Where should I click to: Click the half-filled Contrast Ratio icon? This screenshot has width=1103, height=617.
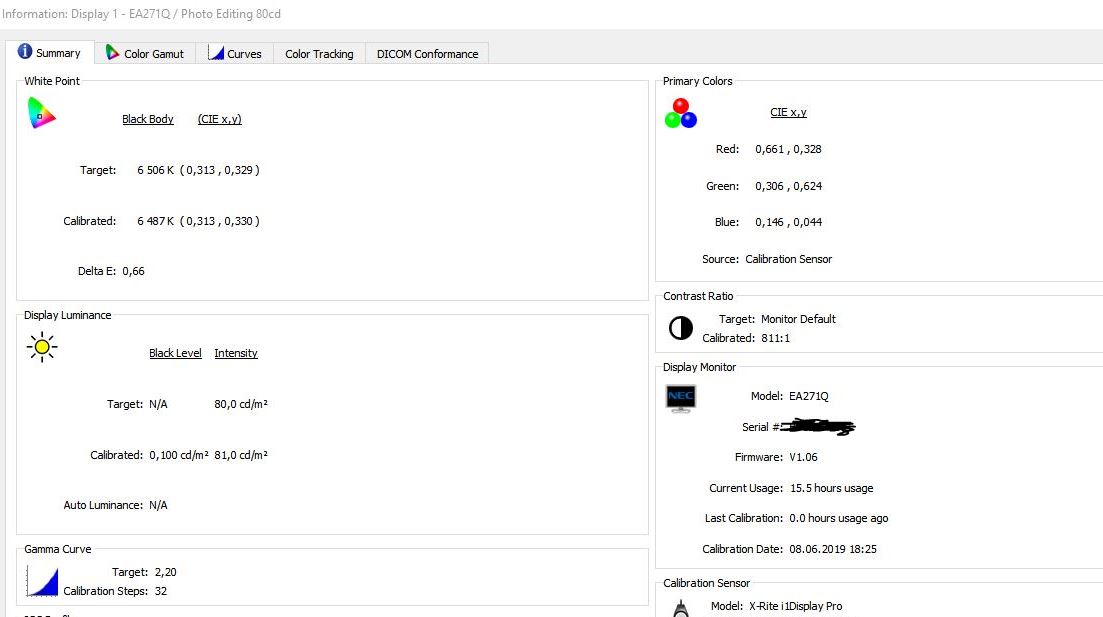tap(681, 328)
